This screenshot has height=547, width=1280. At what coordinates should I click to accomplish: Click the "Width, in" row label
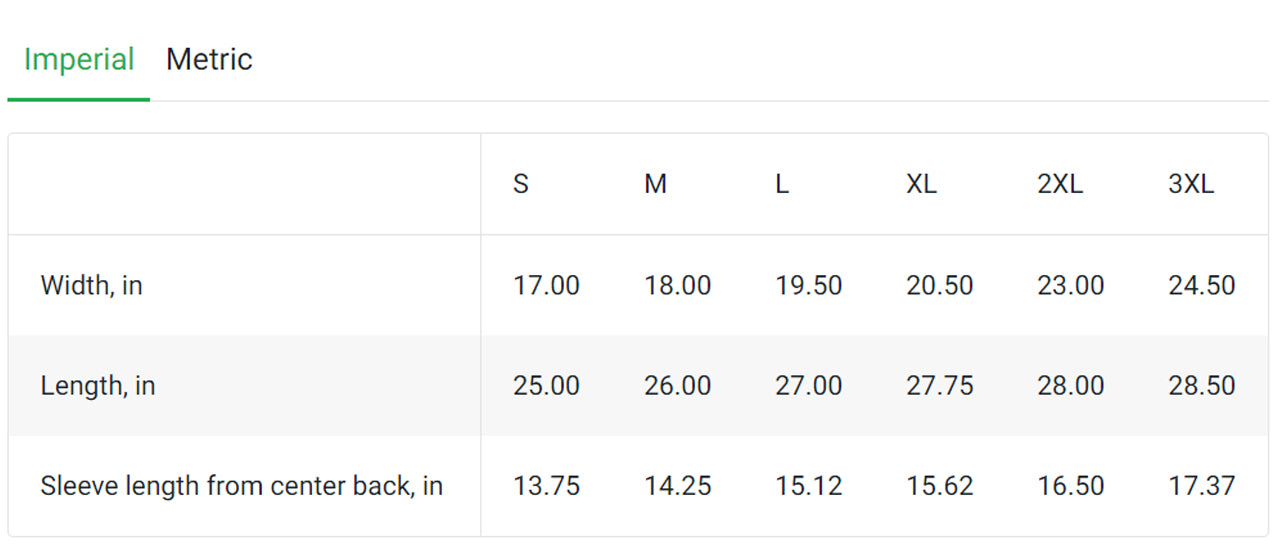coord(91,286)
